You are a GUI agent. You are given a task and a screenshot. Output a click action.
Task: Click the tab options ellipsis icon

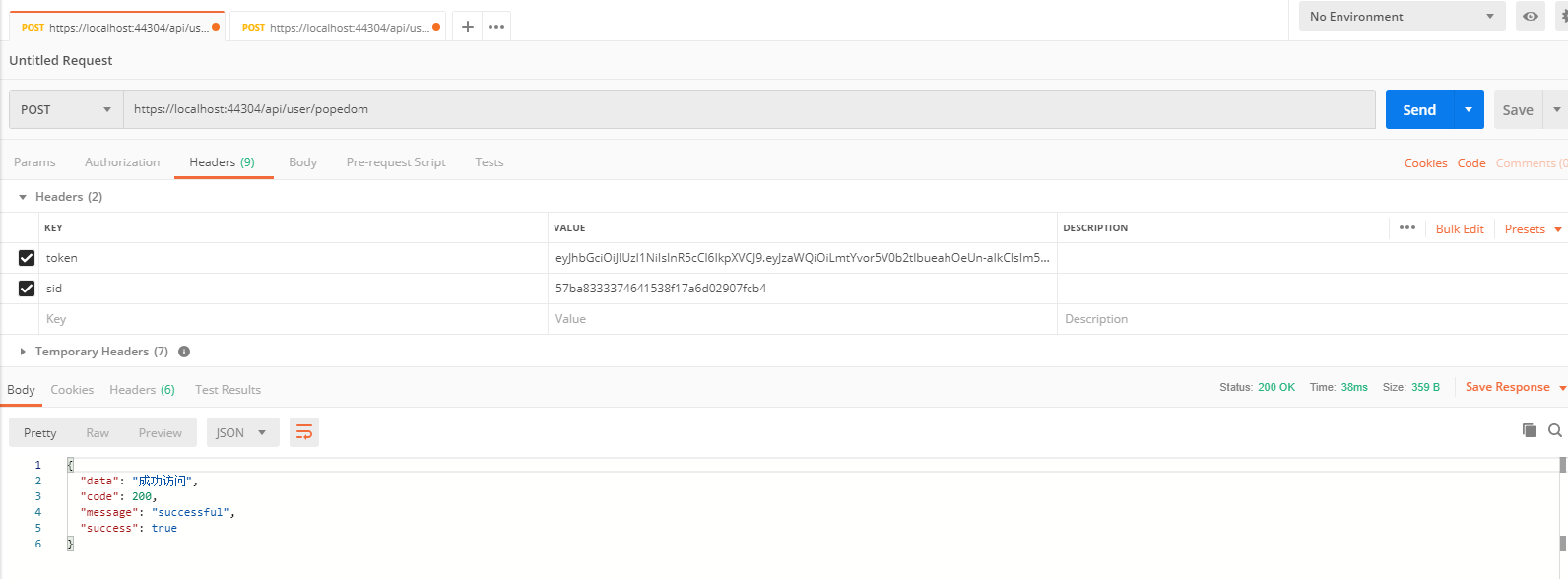click(x=496, y=27)
